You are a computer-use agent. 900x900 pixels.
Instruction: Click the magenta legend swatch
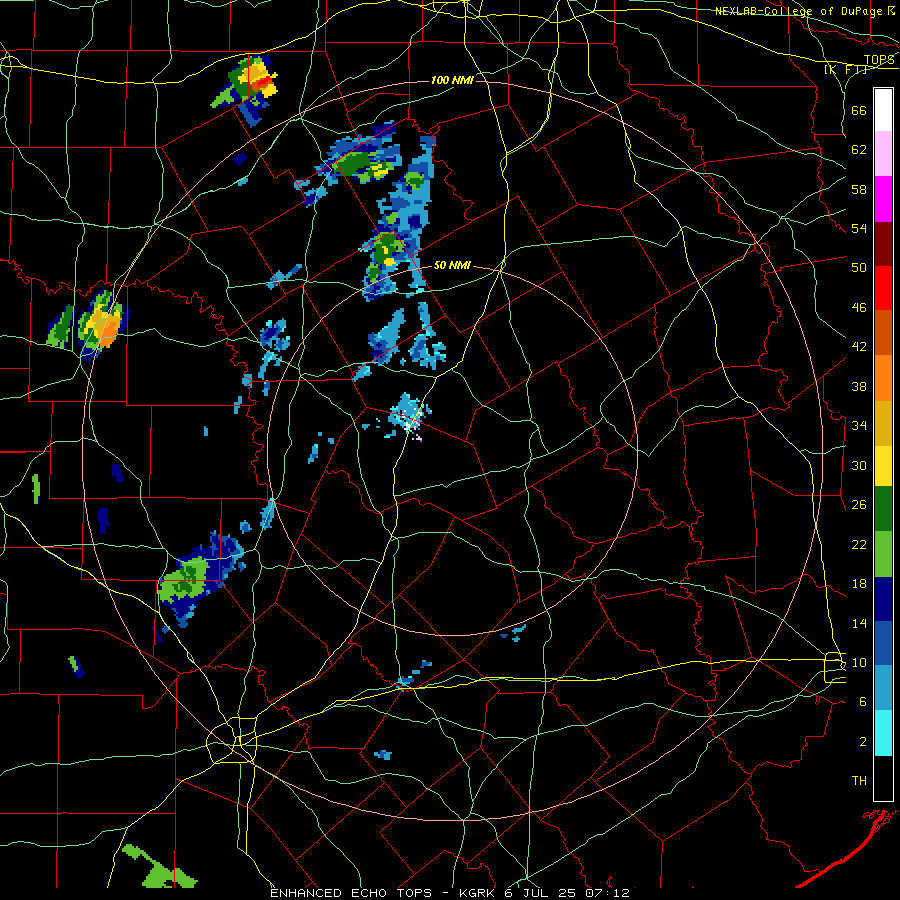click(883, 199)
